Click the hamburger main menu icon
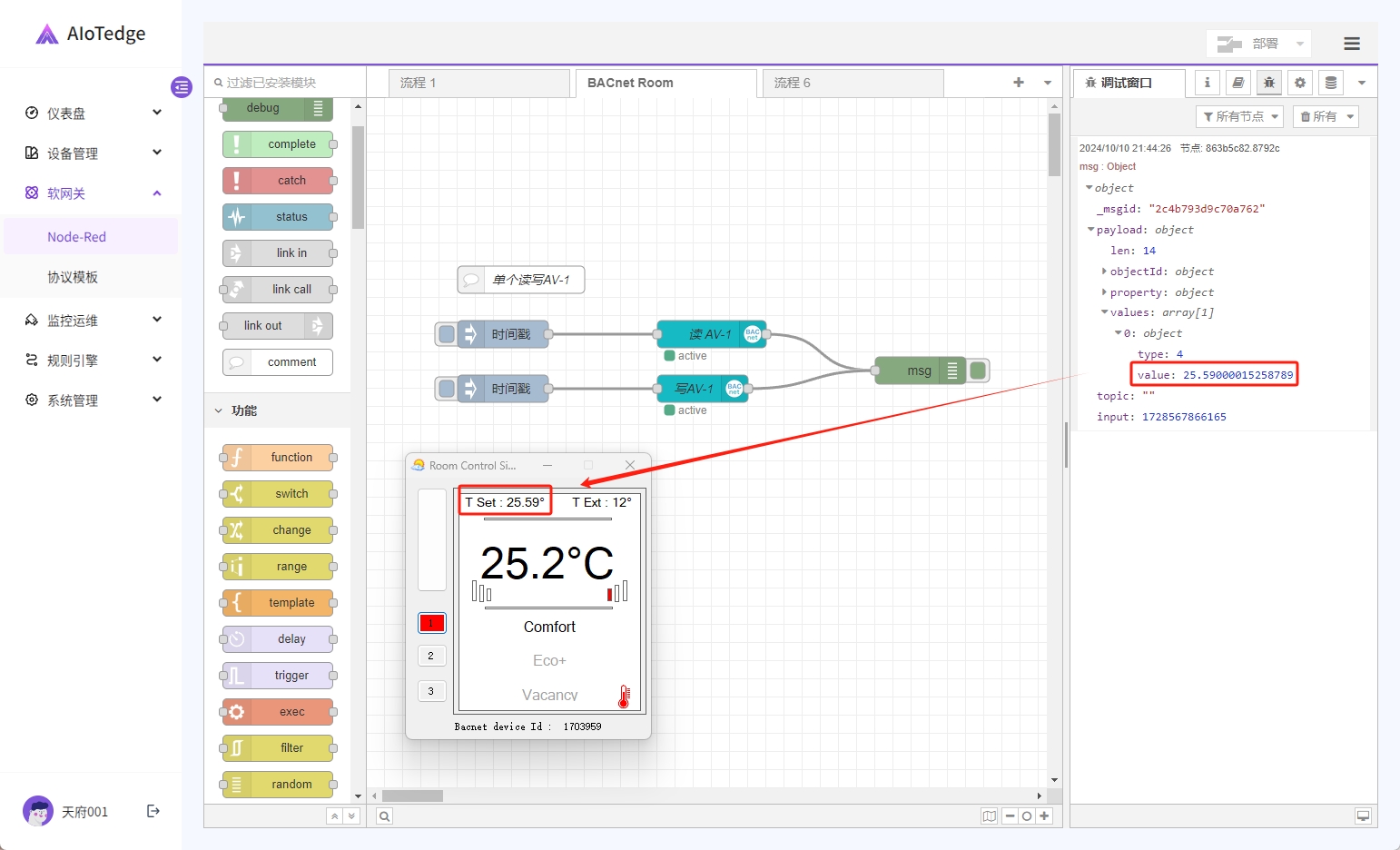 pyautogui.click(x=1351, y=44)
